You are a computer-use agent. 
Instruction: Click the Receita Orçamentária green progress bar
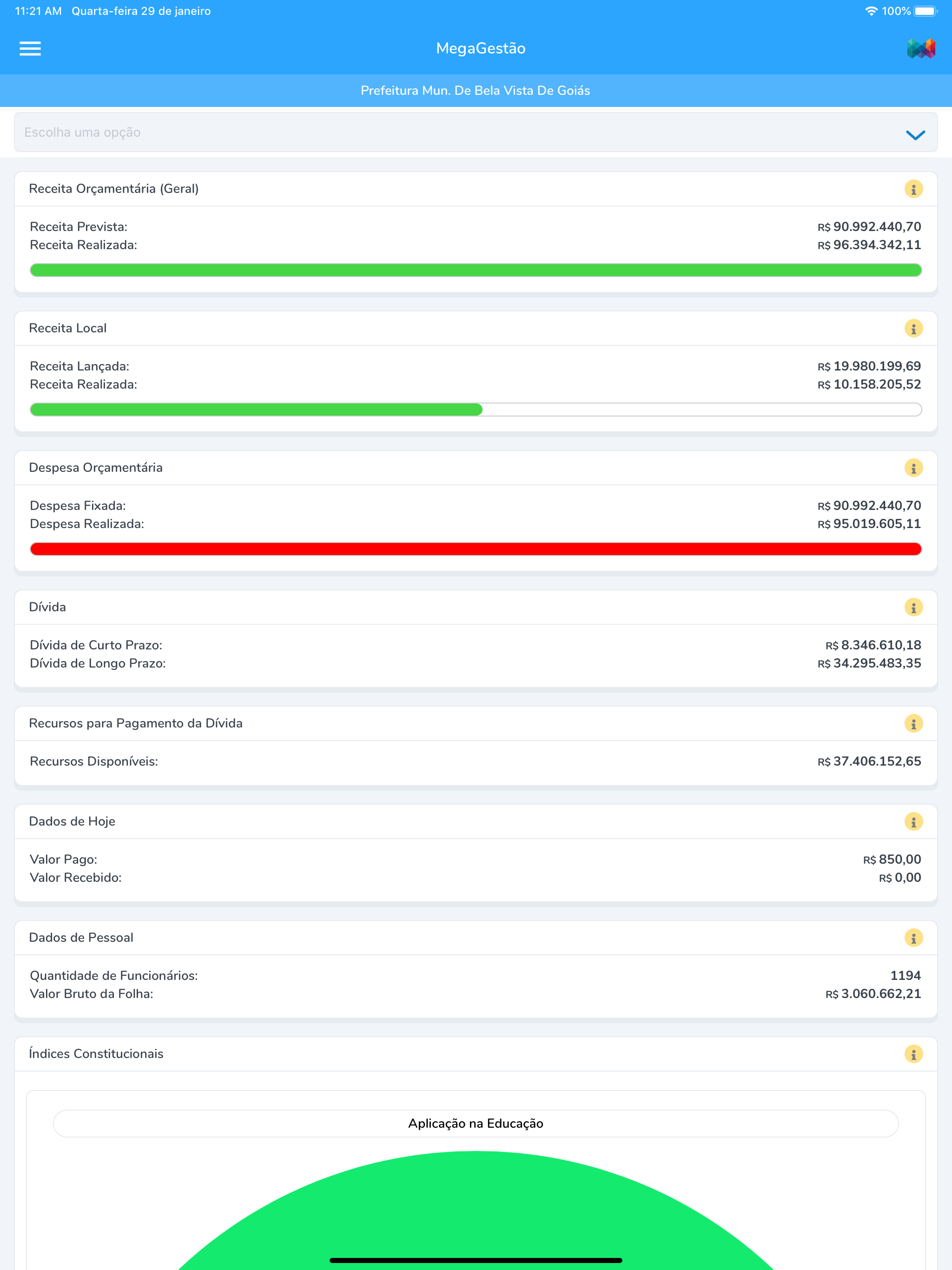click(x=476, y=270)
